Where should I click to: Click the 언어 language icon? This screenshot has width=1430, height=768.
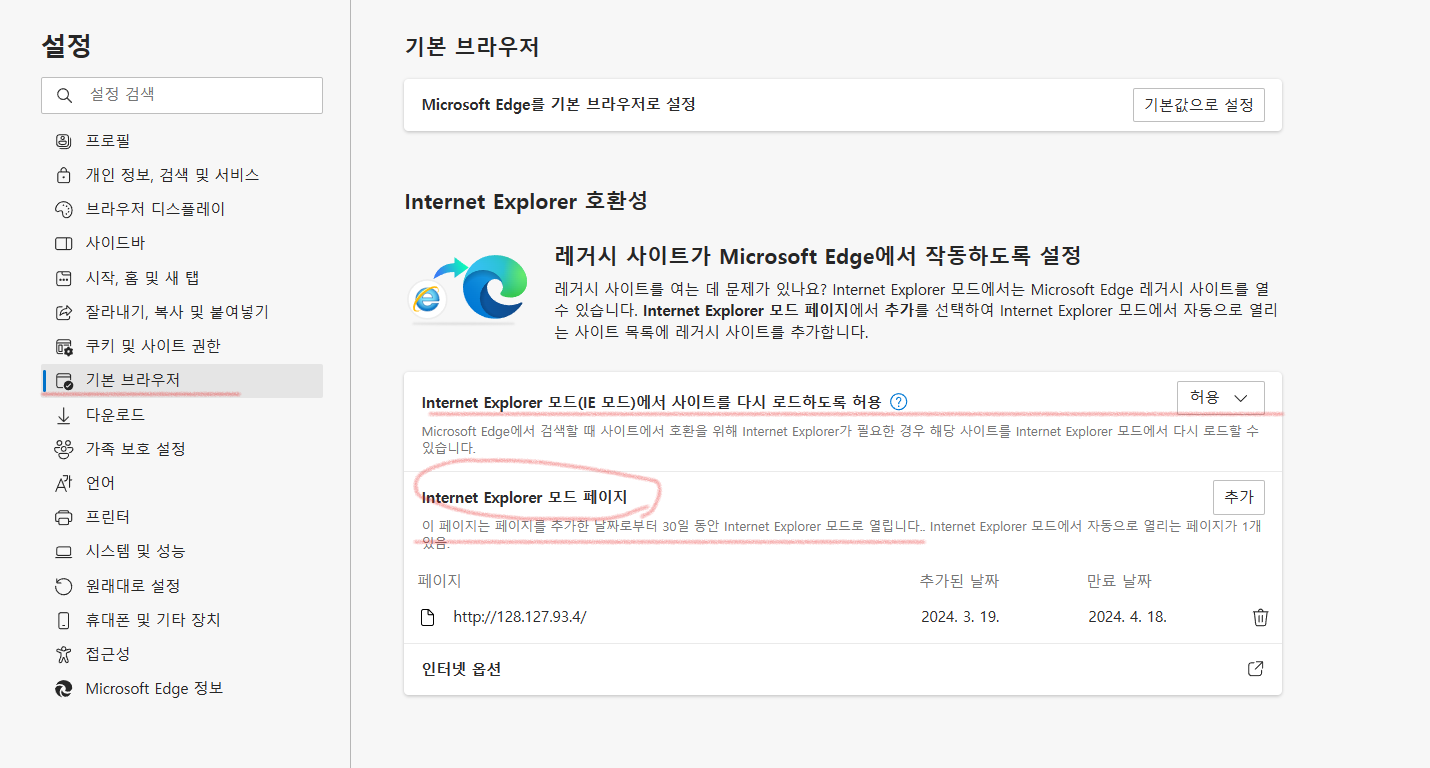point(64,483)
